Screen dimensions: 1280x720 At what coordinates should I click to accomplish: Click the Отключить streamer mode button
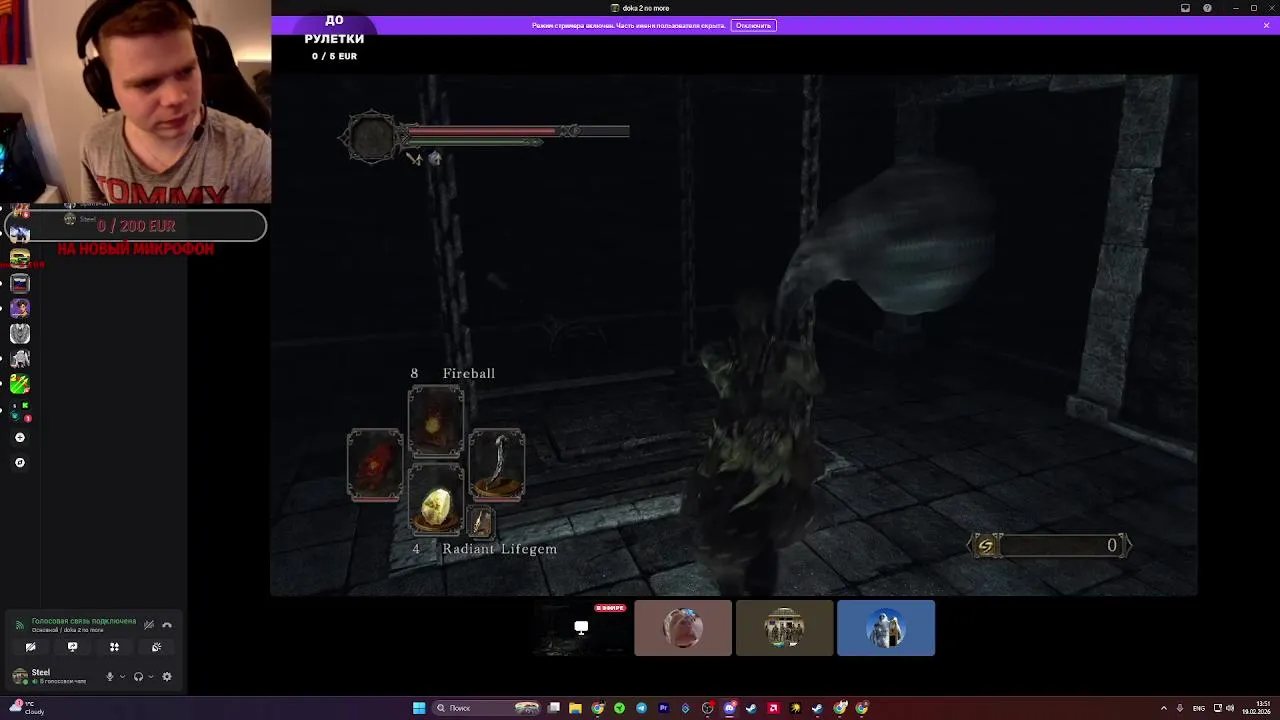click(753, 25)
